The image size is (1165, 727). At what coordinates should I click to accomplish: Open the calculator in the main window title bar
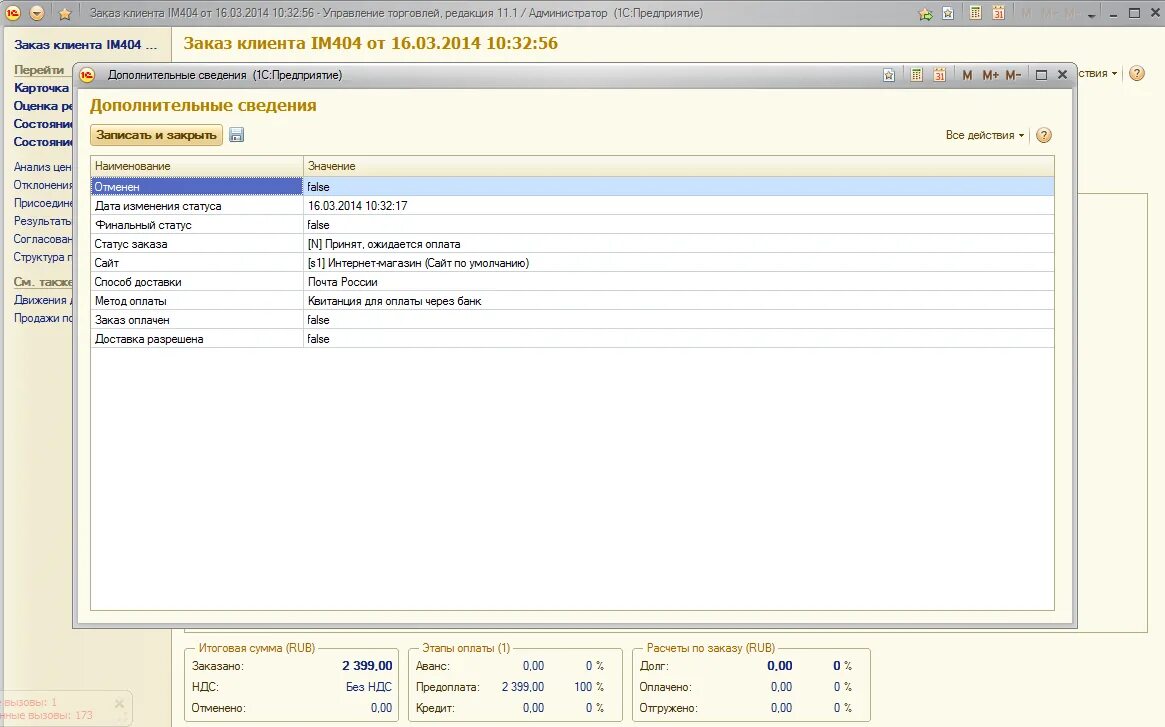[x=975, y=13]
